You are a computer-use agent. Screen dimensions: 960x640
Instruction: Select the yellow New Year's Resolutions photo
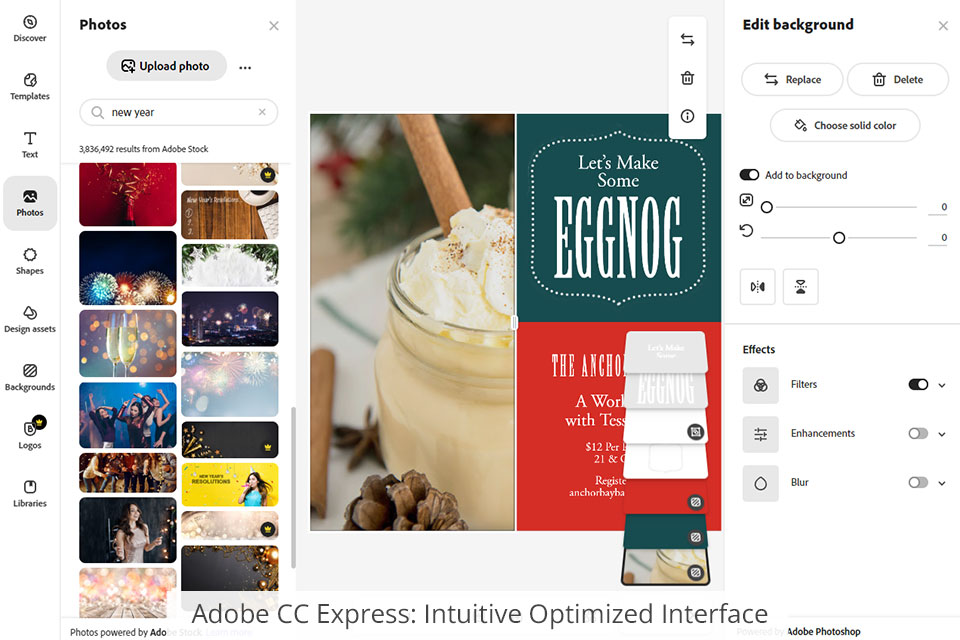point(230,484)
